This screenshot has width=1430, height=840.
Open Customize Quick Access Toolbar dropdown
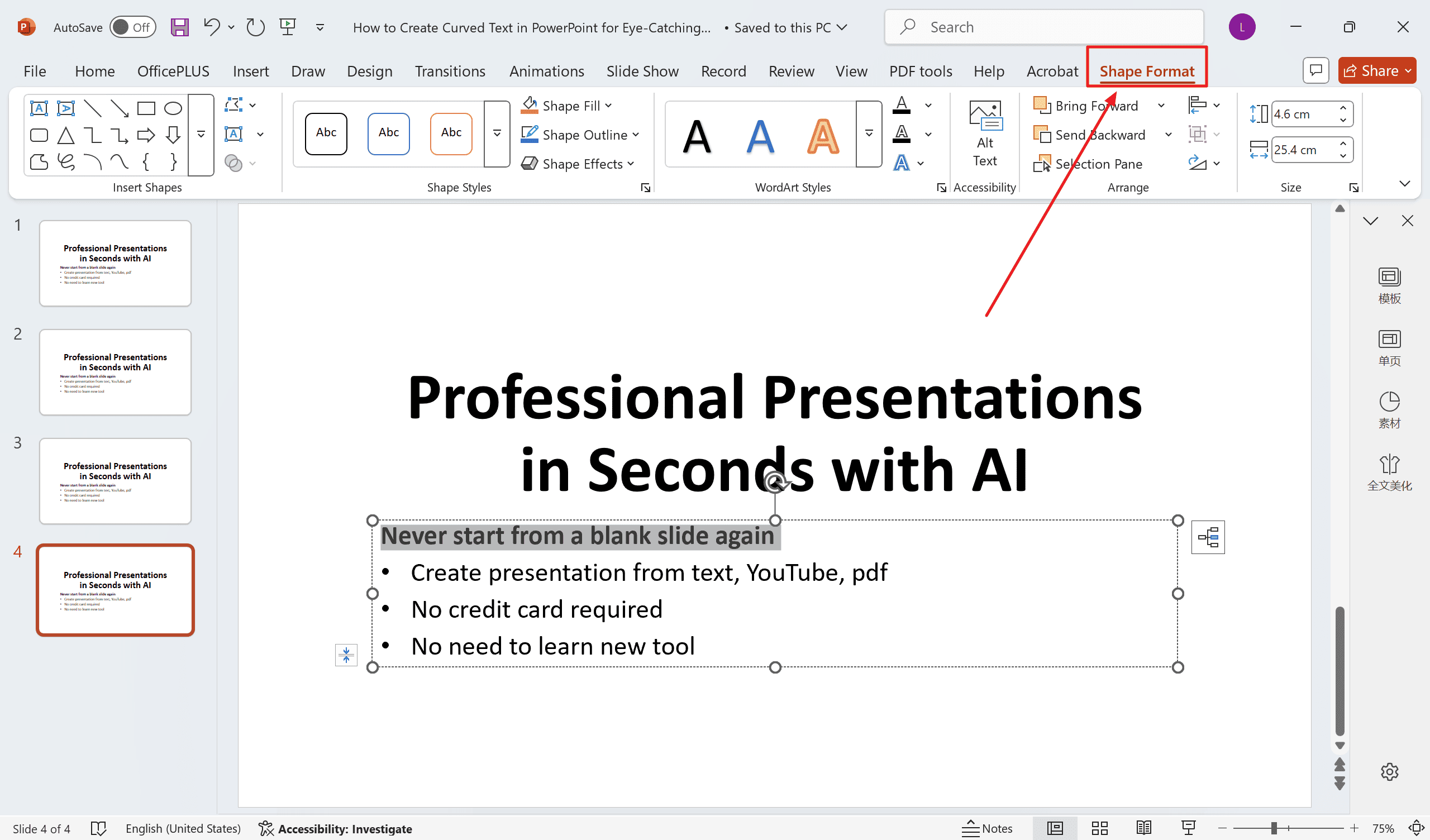click(320, 27)
